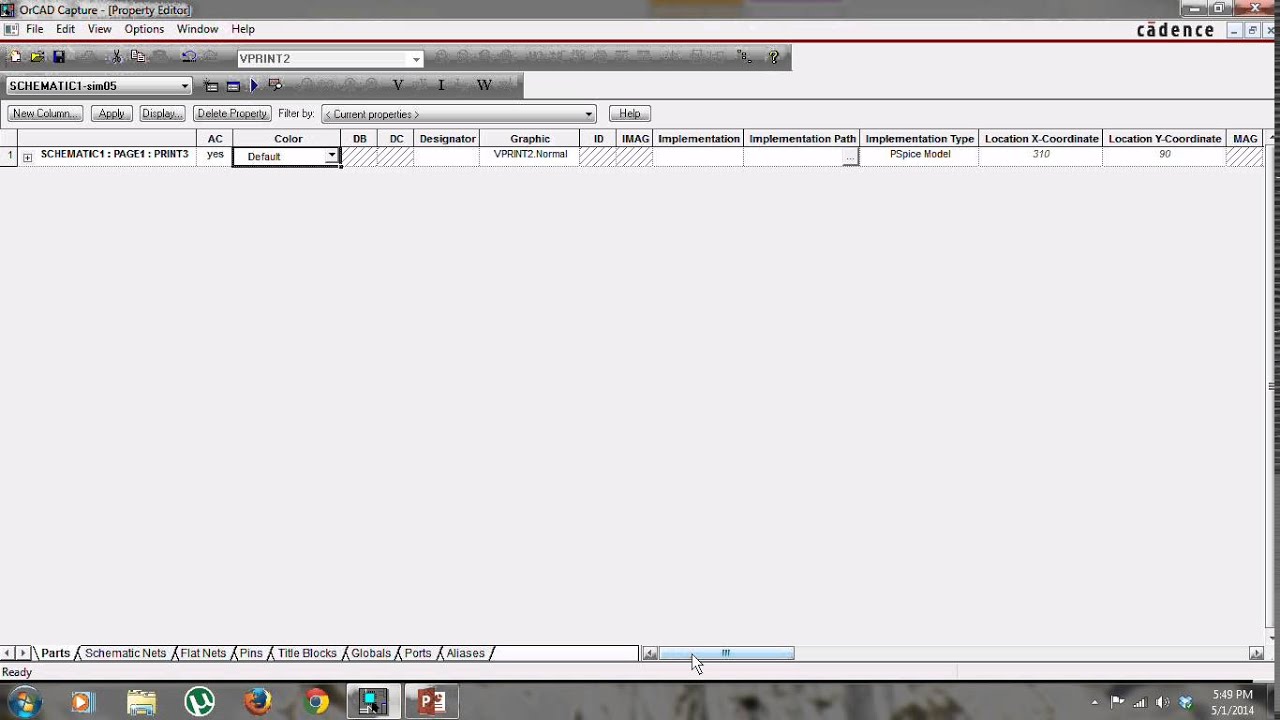Open PowerPoint from the taskbar
The width and height of the screenshot is (1280, 720).
[432, 702]
